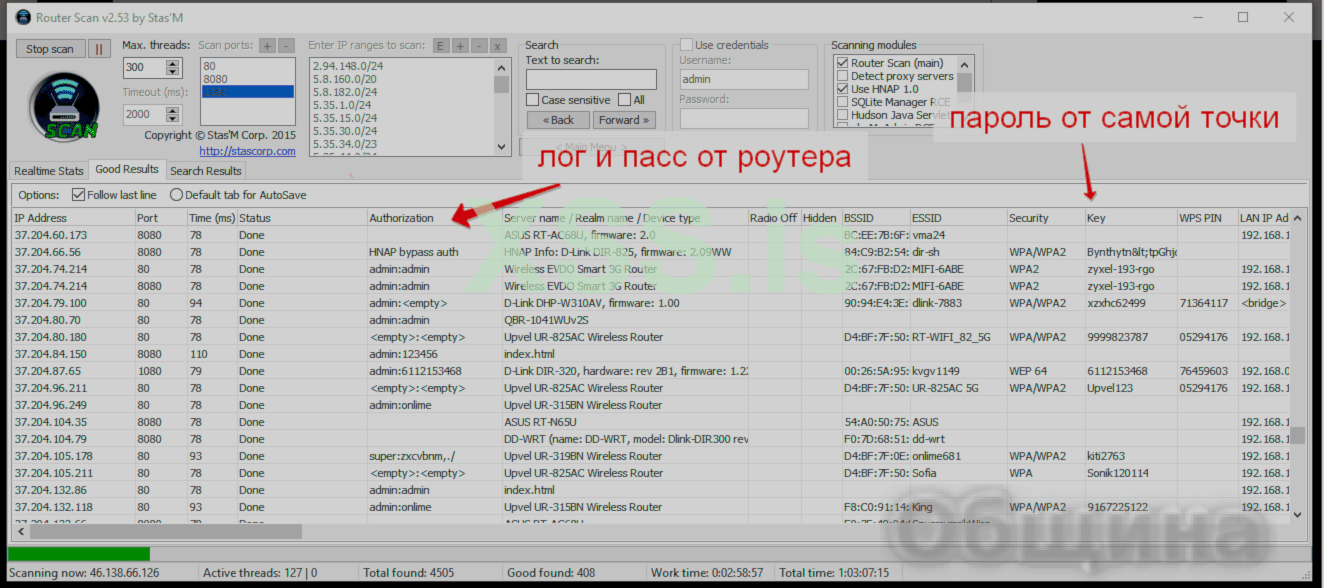Viewport: 1324px width, 588px height.
Task: Toggle the Follow last line checkbox
Action: pos(79,195)
